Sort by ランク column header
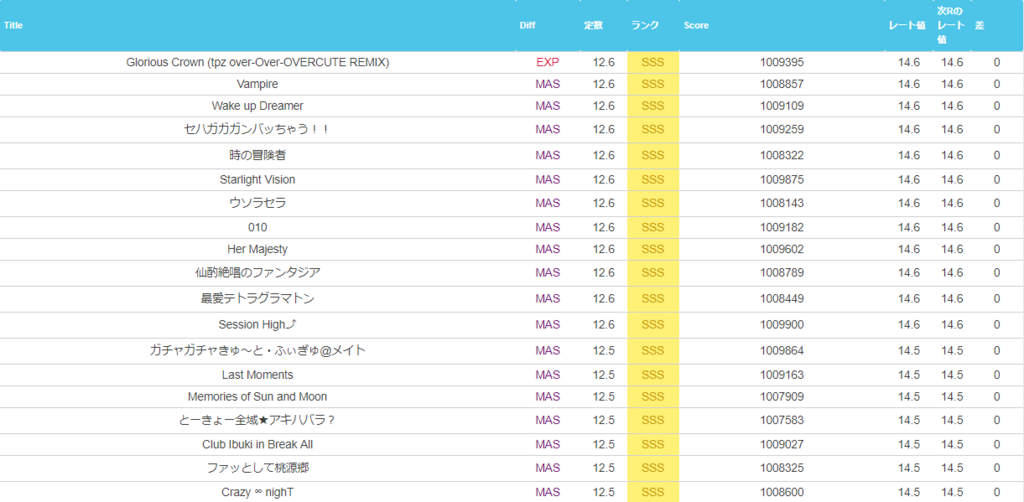This screenshot has width=1024, height=502. (x=645, y=26)
